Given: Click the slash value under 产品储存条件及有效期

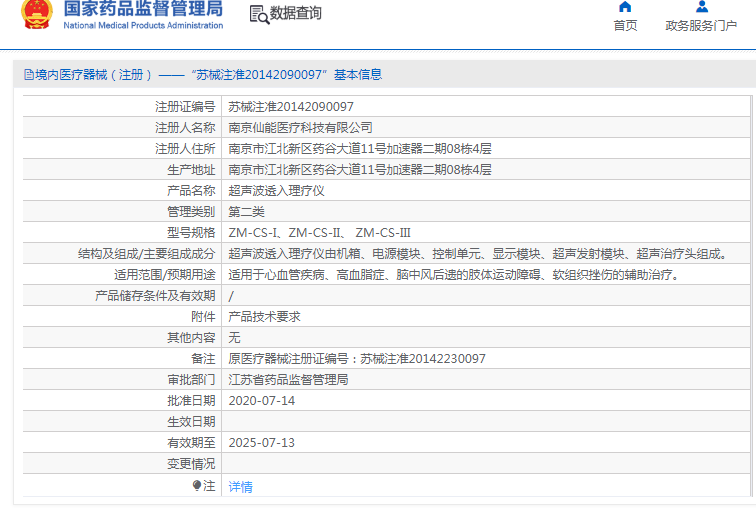Looking at the screenshot, I should (231, 296).
